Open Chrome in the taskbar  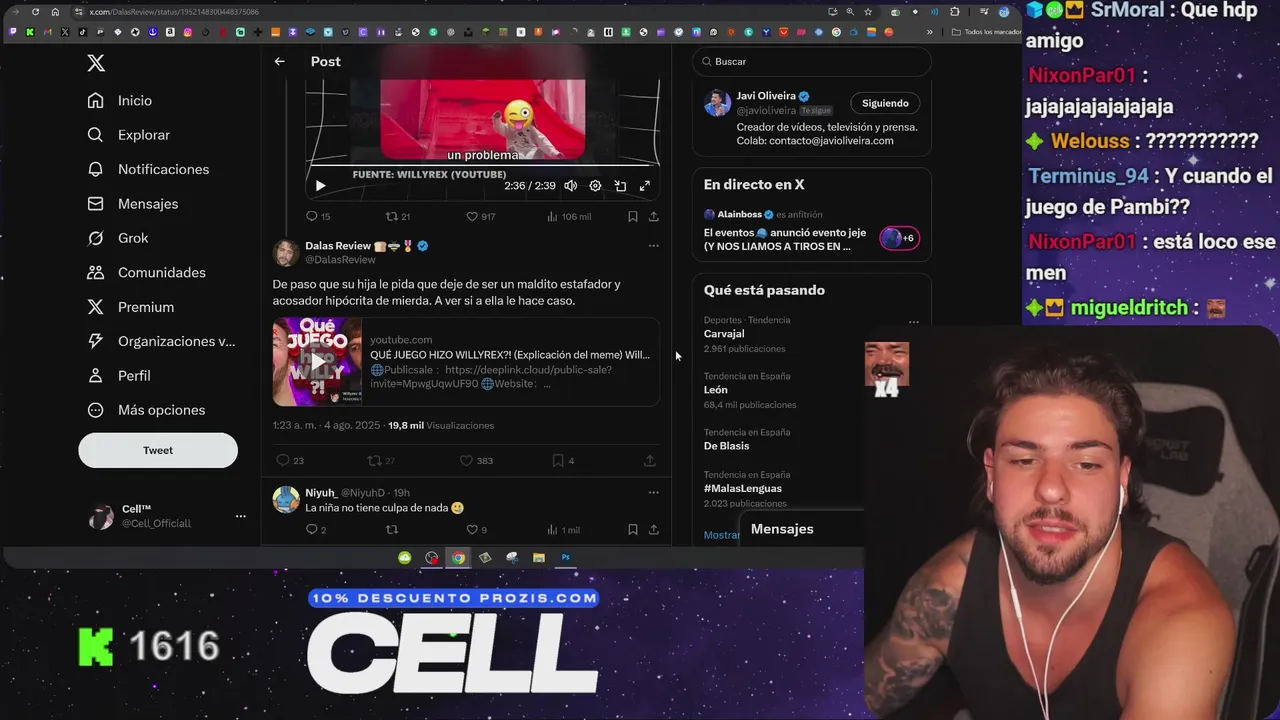[x=458, y=558]
